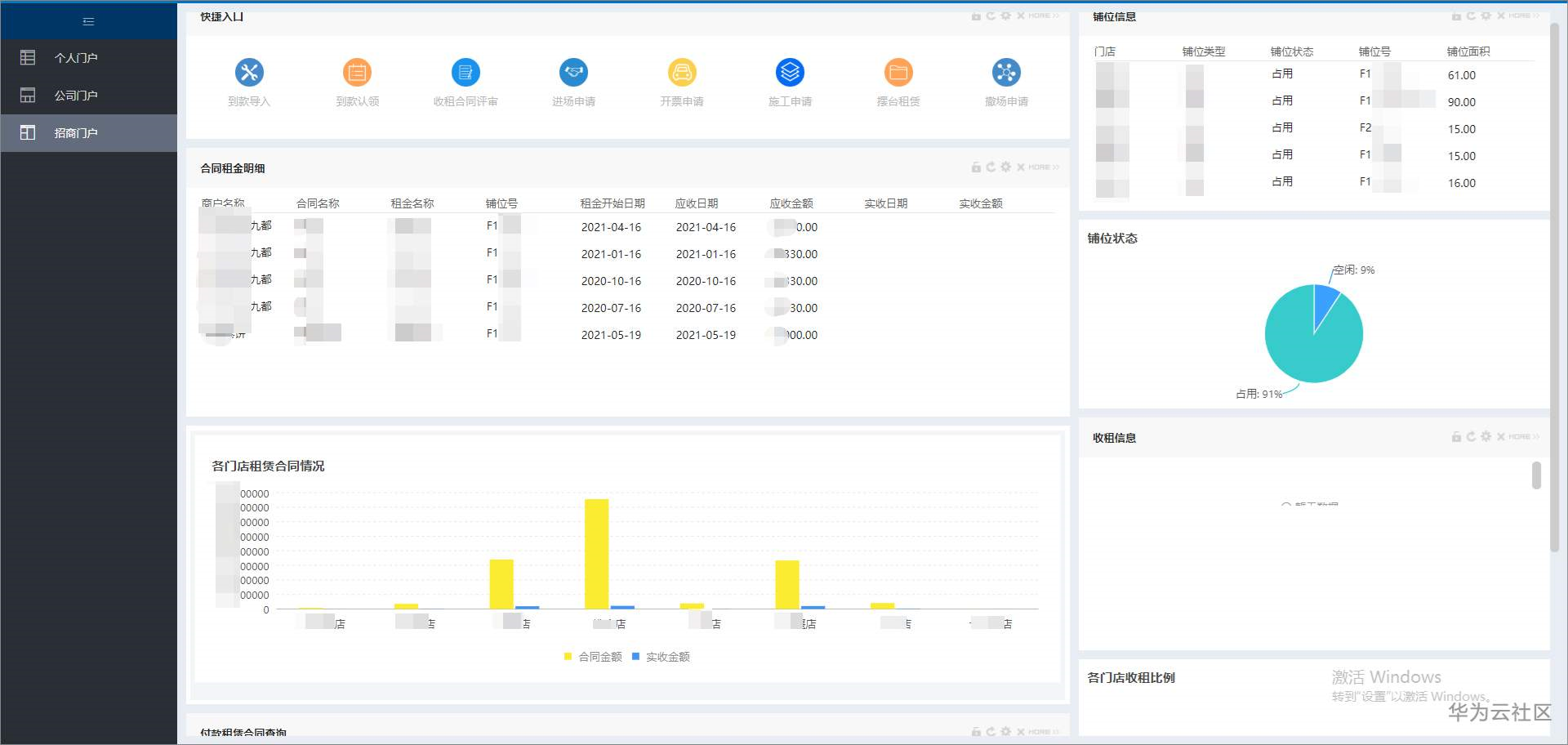The image size is (1568, 745).
Task: Click MORE on 快捷入口 panel
Action: pyautogui.click(x=1044, y=16)
